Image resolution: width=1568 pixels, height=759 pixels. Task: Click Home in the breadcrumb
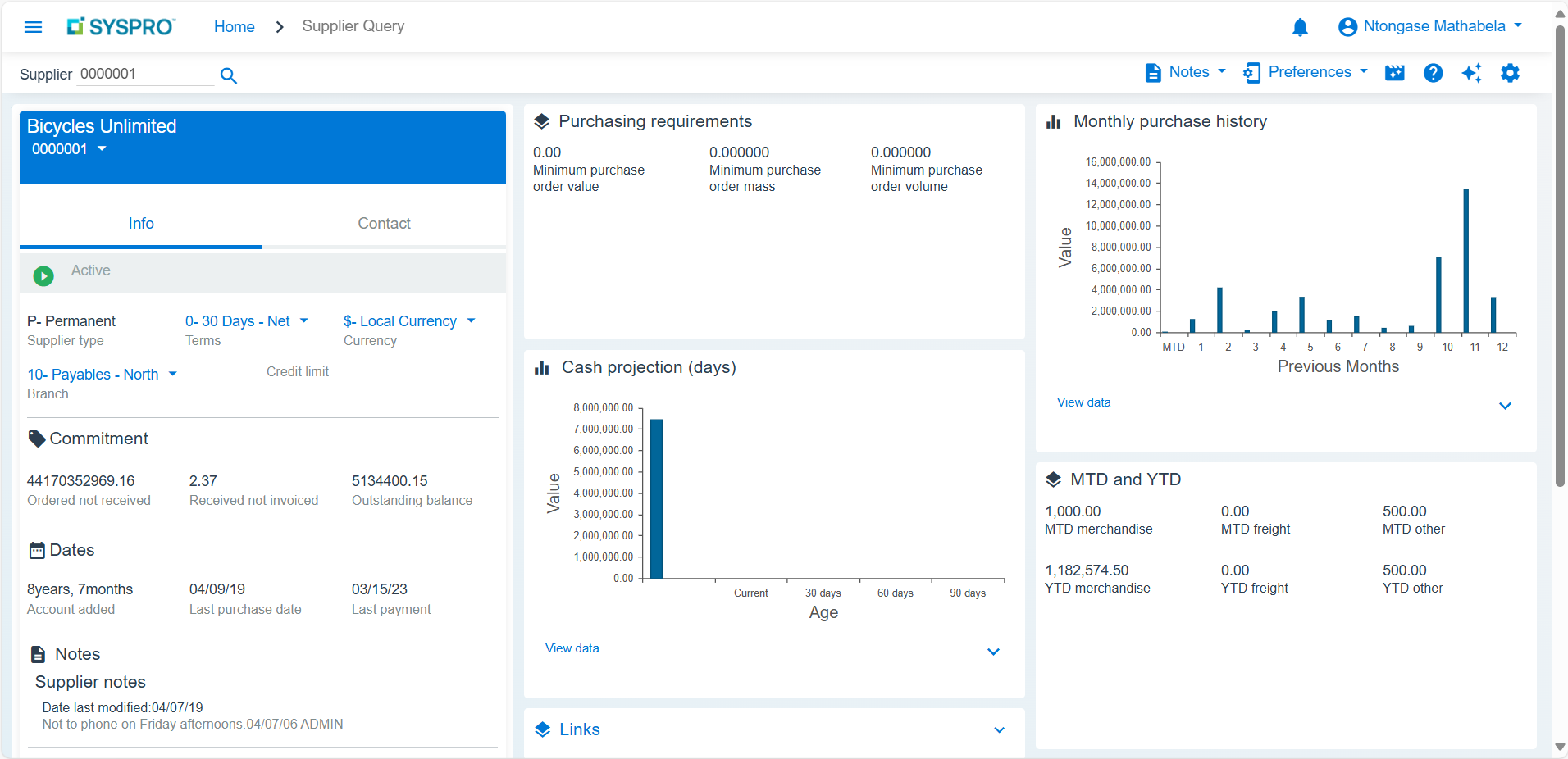point(233,26)
